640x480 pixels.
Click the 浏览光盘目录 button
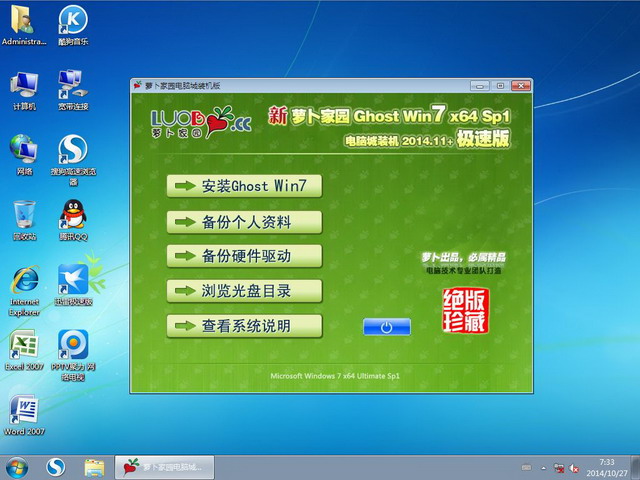tap(244, 291)
